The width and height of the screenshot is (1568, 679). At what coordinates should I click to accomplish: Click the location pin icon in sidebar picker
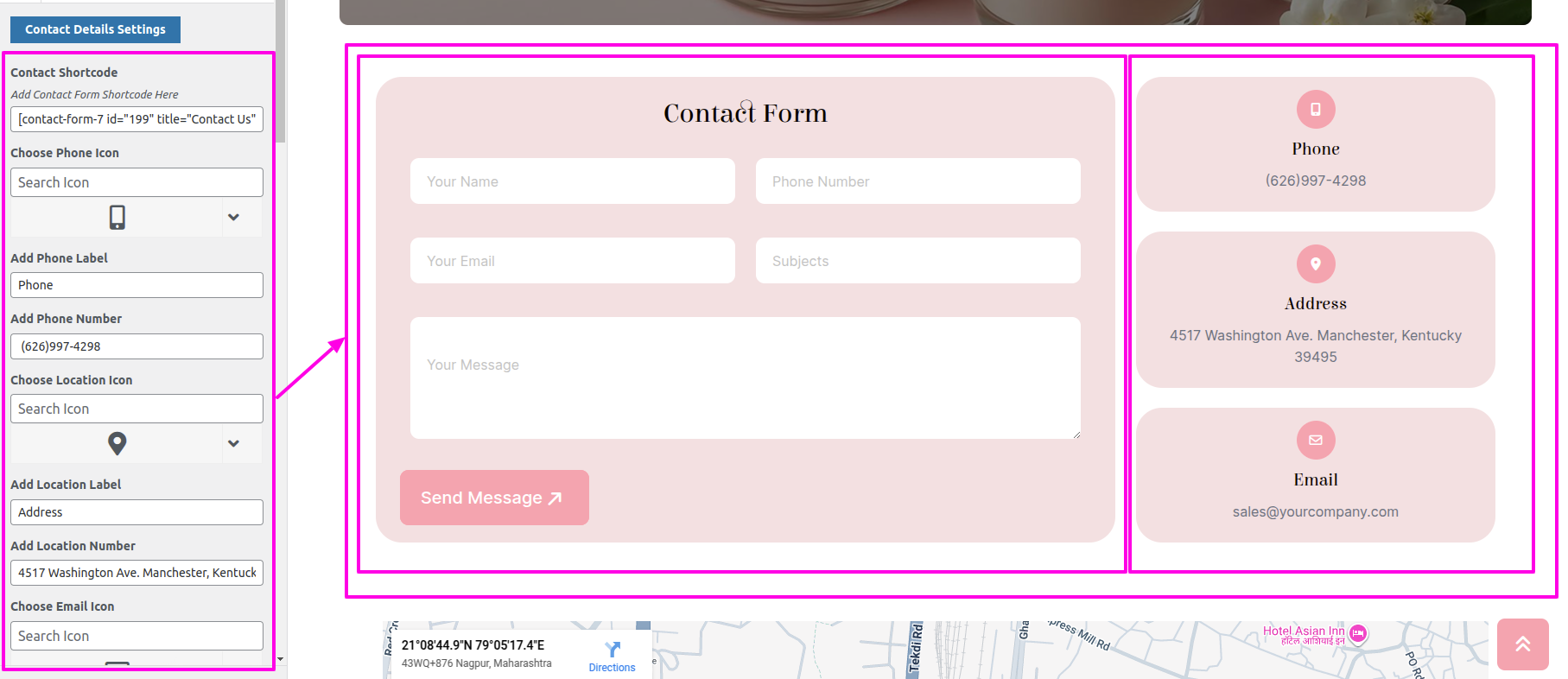(x=117, y=443)
